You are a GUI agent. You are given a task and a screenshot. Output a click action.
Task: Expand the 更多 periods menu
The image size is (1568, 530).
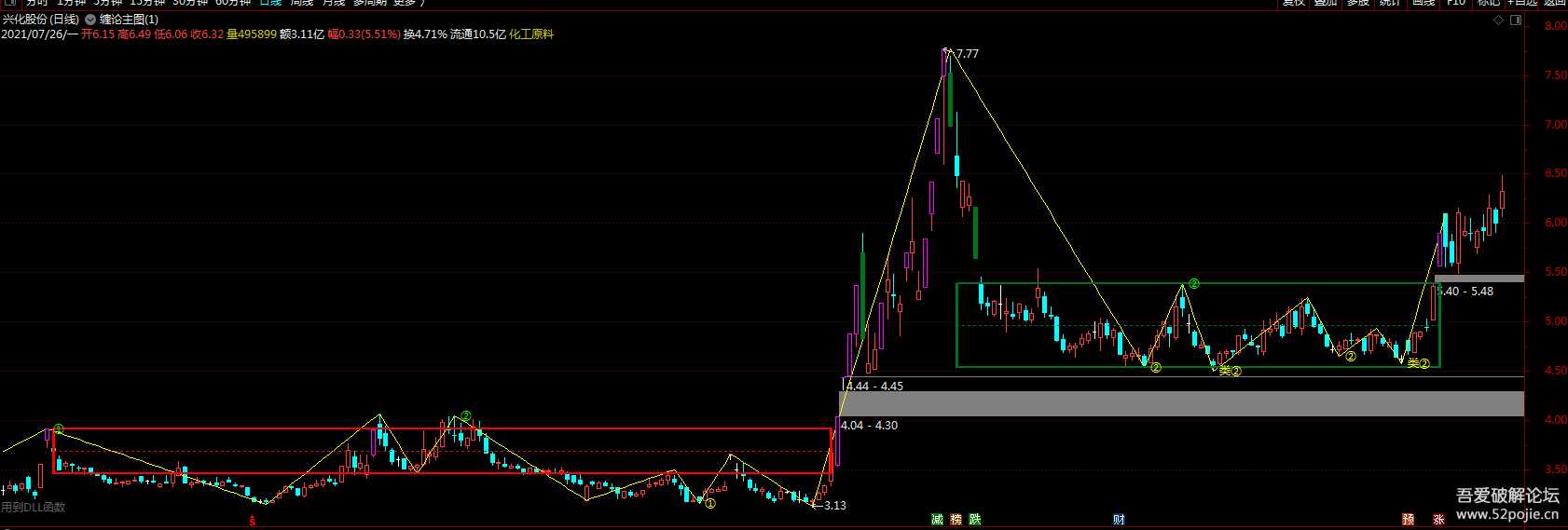click(x=406, y=3)
